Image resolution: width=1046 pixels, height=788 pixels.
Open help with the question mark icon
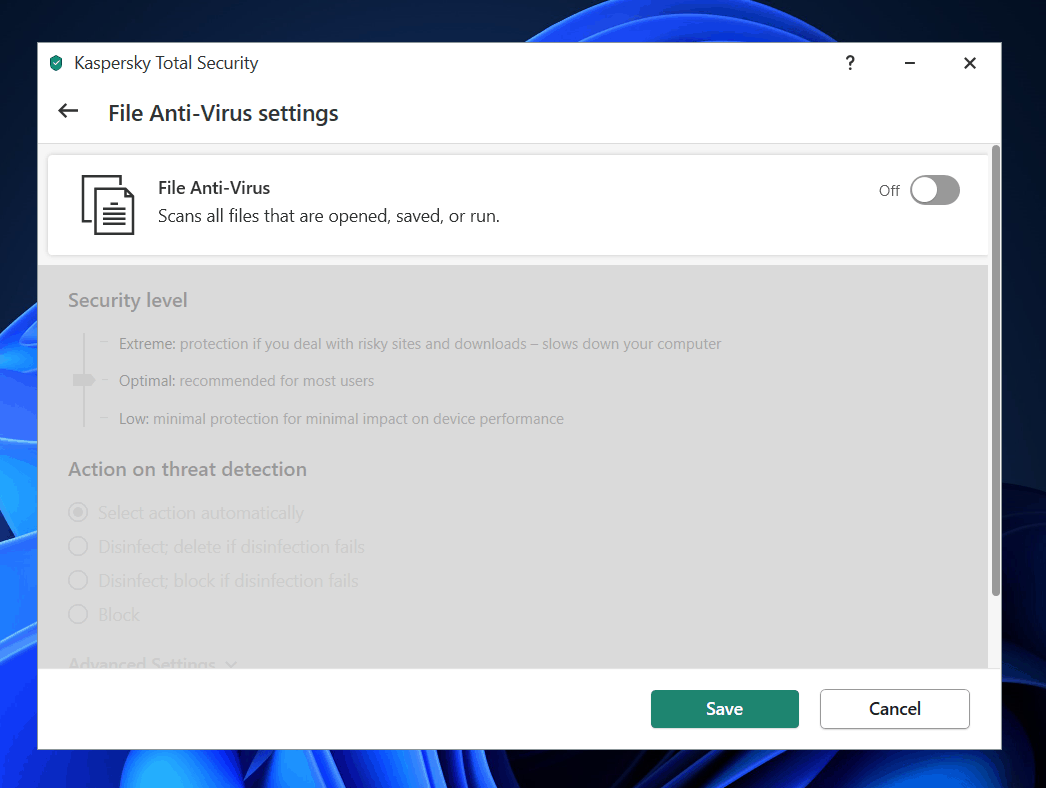(850, 63)
